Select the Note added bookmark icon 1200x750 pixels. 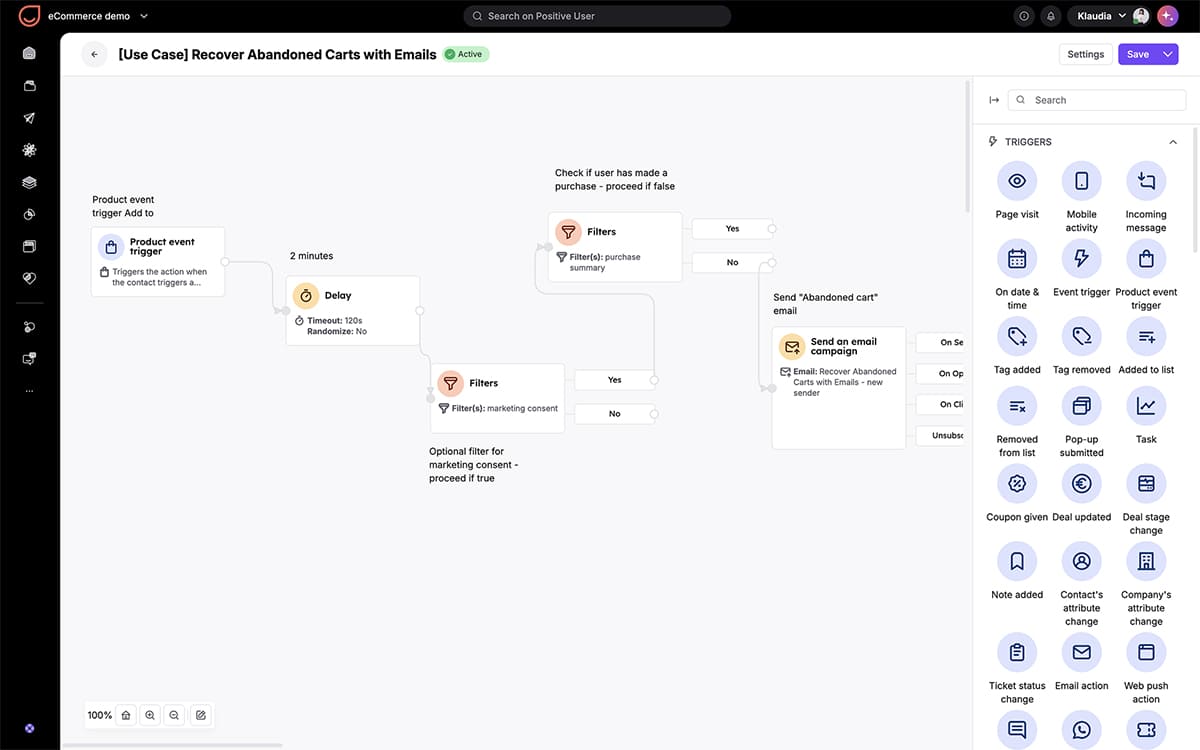[1017, 562]
